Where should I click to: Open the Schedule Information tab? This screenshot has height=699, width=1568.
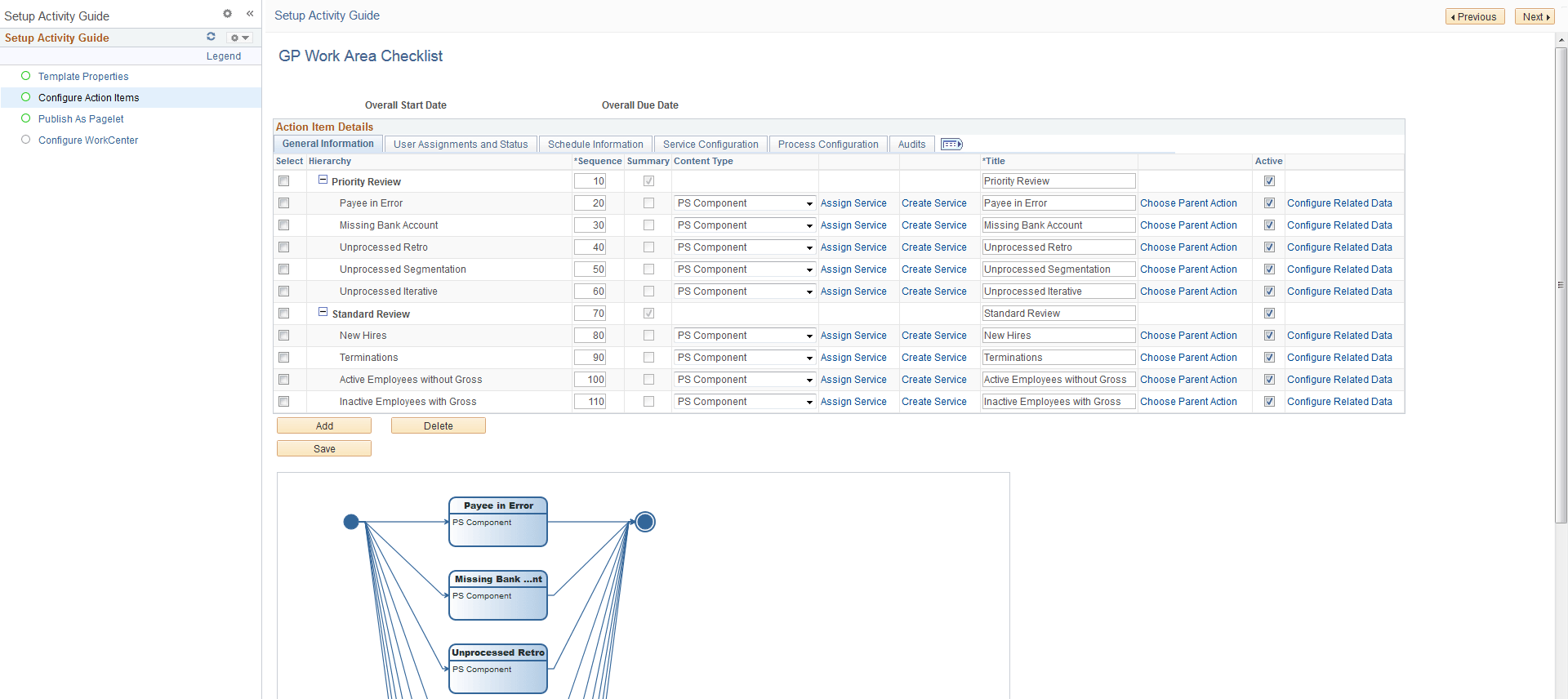click(x=595, y=145)
